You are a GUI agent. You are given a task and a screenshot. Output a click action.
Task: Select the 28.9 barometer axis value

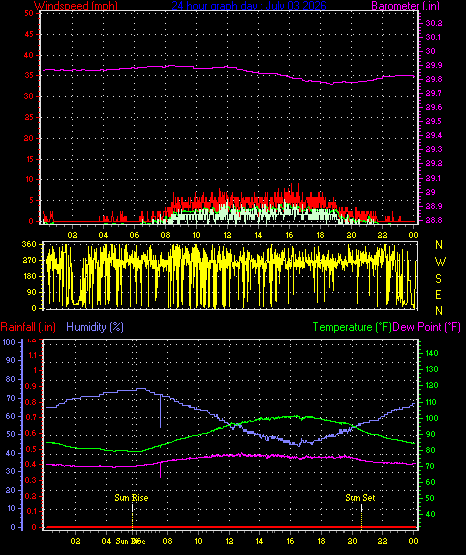[x=434, y=206]
